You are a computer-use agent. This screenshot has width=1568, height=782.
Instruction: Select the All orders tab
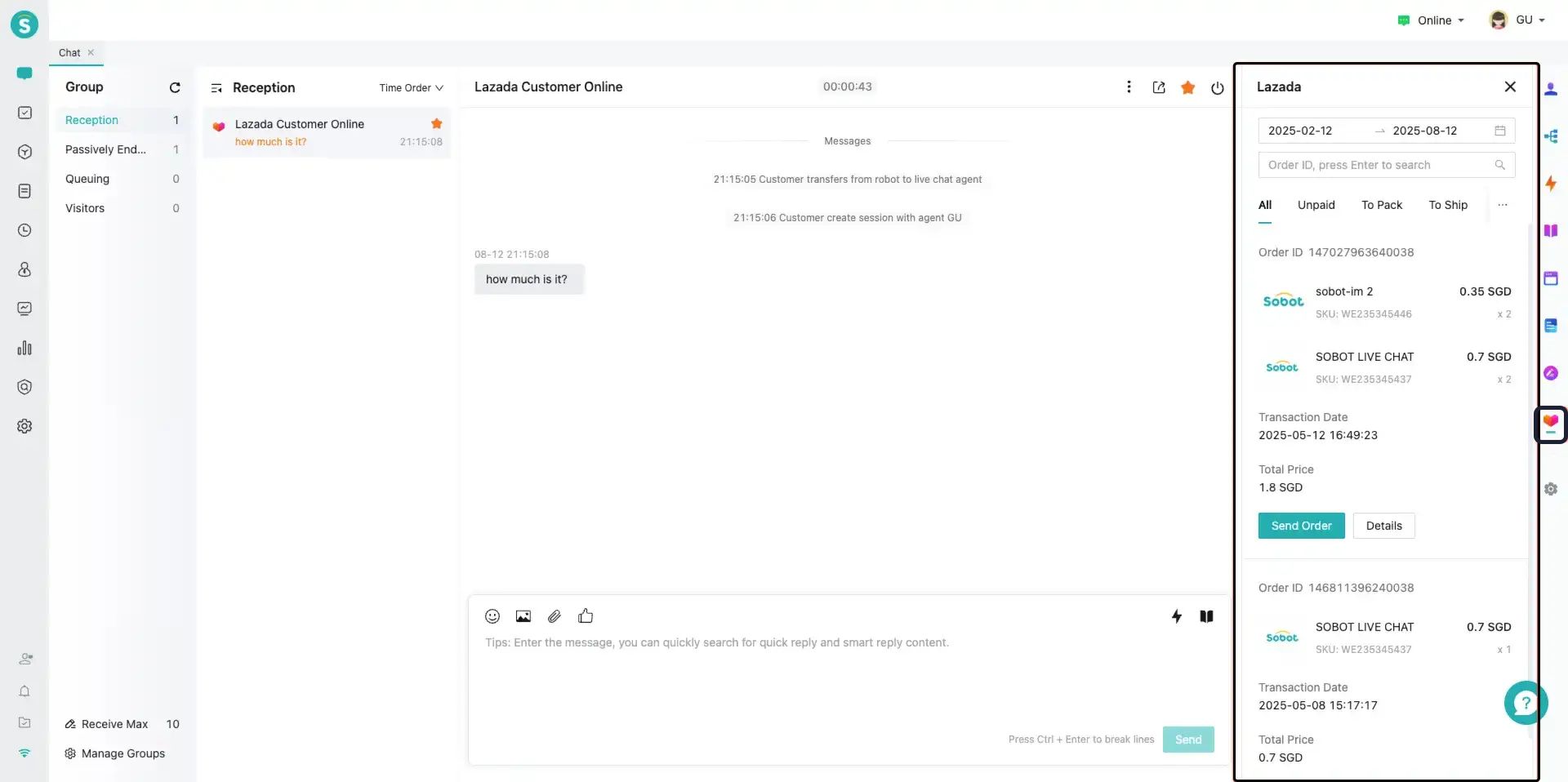(x=1265, y=205)
